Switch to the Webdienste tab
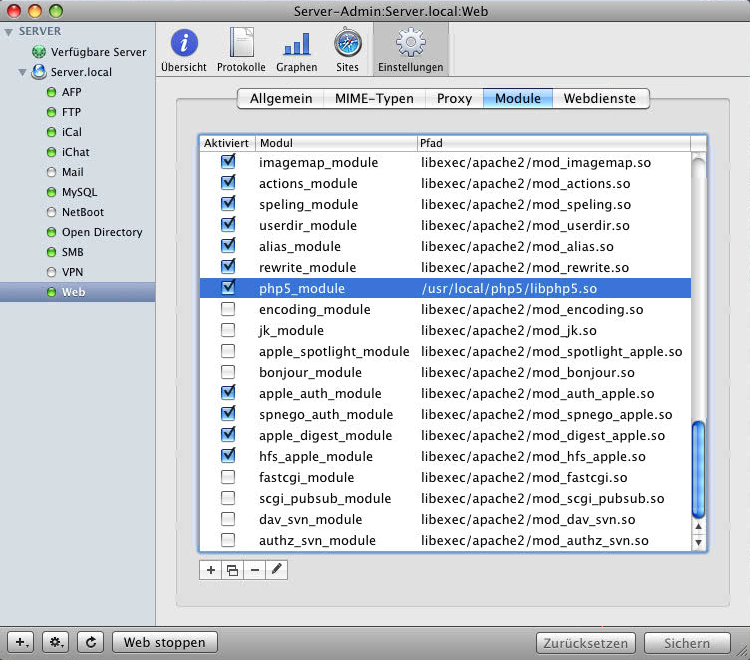This screenshot has height=660, width=750. (600, 98)
